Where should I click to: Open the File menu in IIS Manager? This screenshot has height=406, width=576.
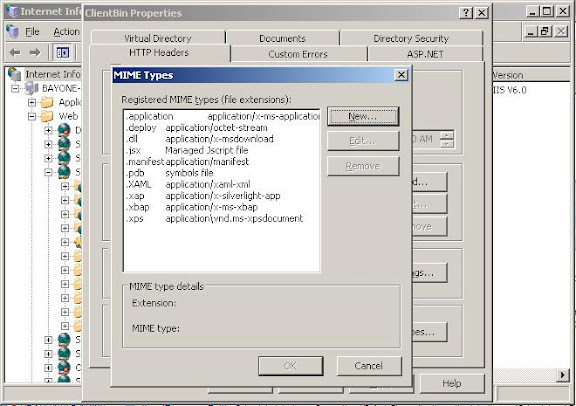coord(32,32)
